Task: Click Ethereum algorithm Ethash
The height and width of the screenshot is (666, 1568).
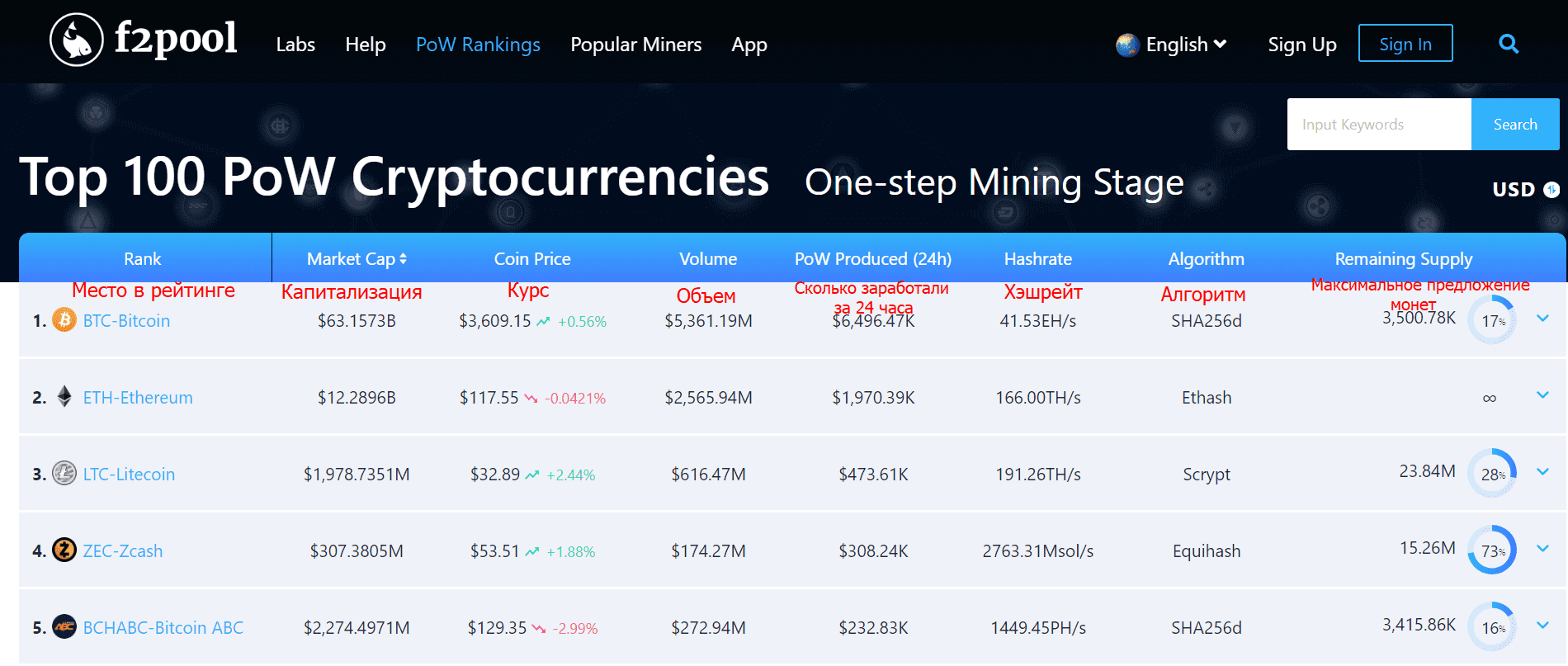Action: [x=1207, y=397]
